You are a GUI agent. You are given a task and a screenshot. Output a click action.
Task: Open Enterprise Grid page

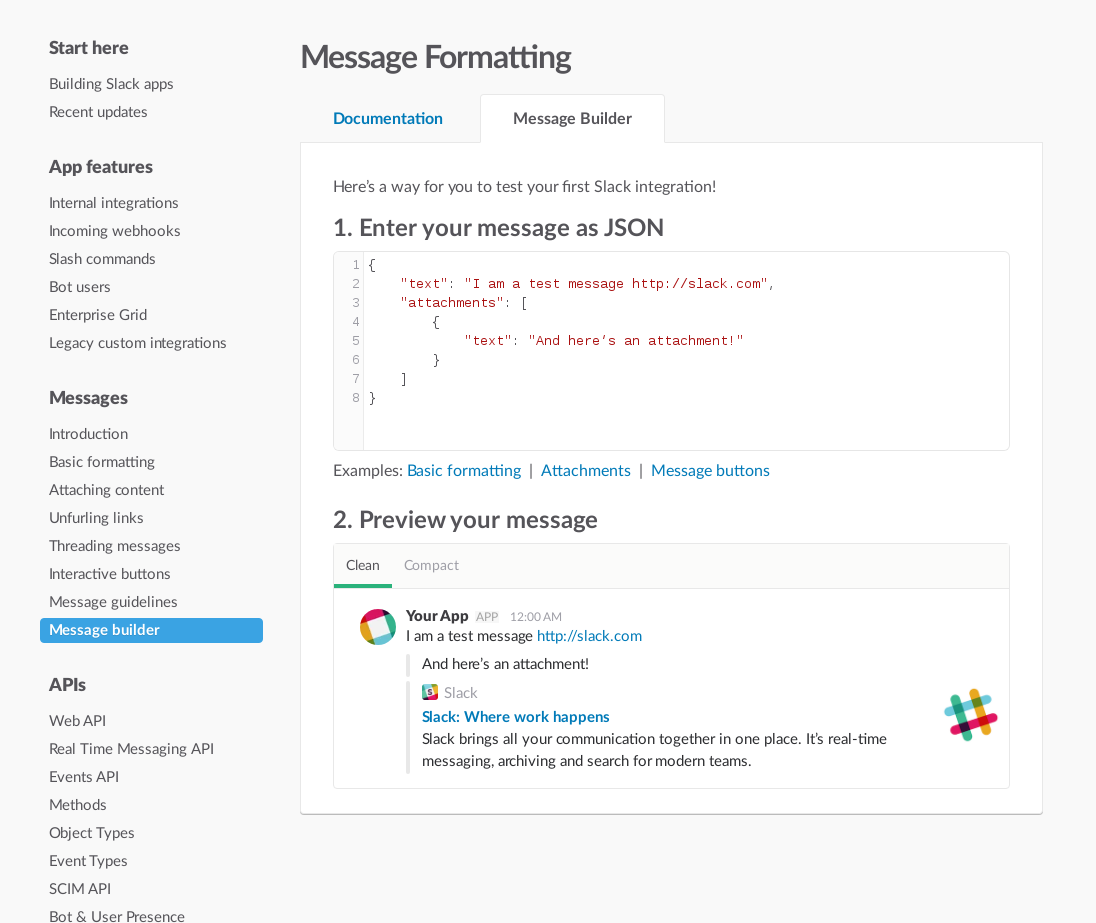(98, 315)
